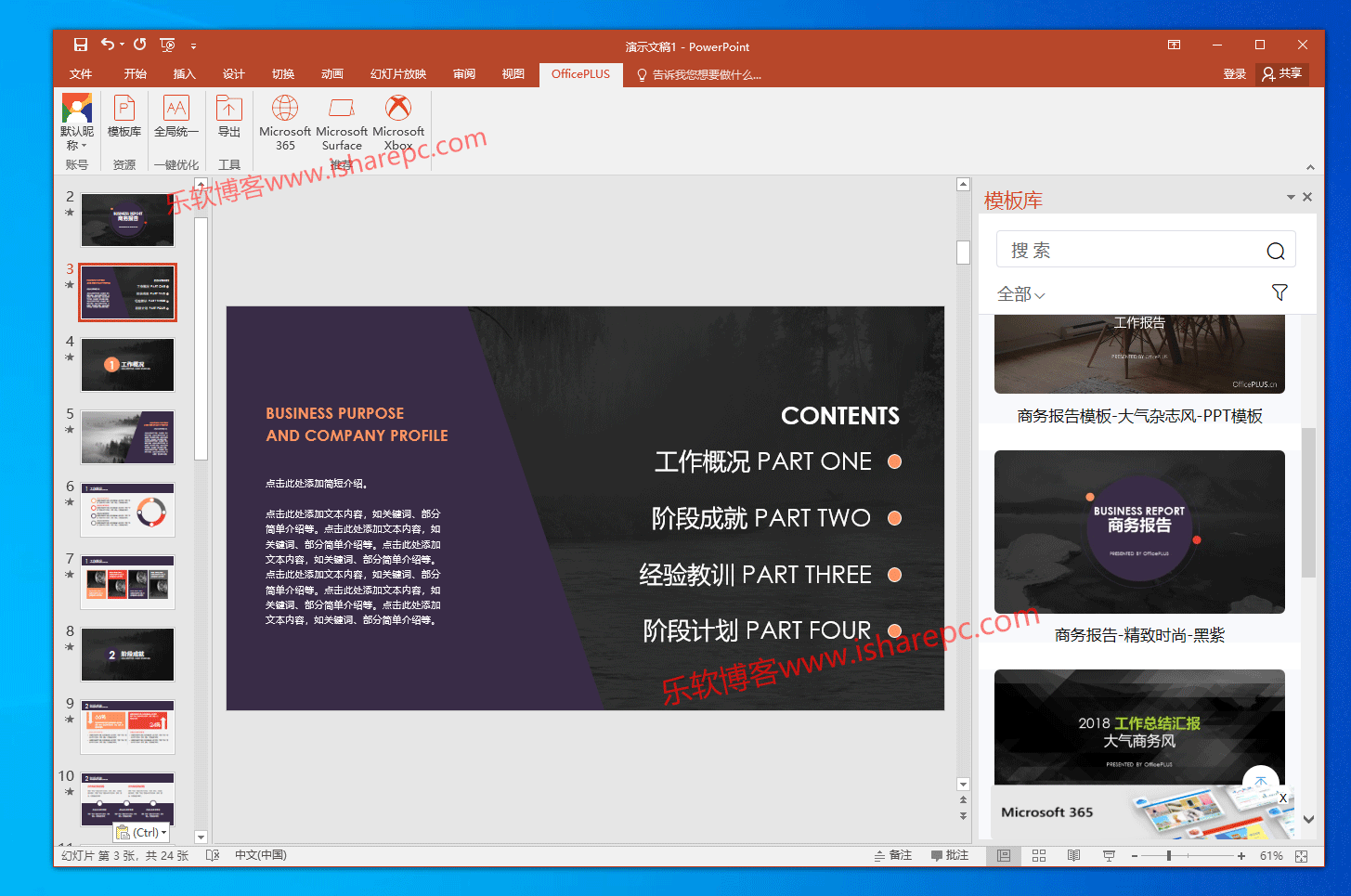The height and width of the screenshot is (896, 1351).
Task: Switch to Normal view in status bar
Action: (1004, 855)
